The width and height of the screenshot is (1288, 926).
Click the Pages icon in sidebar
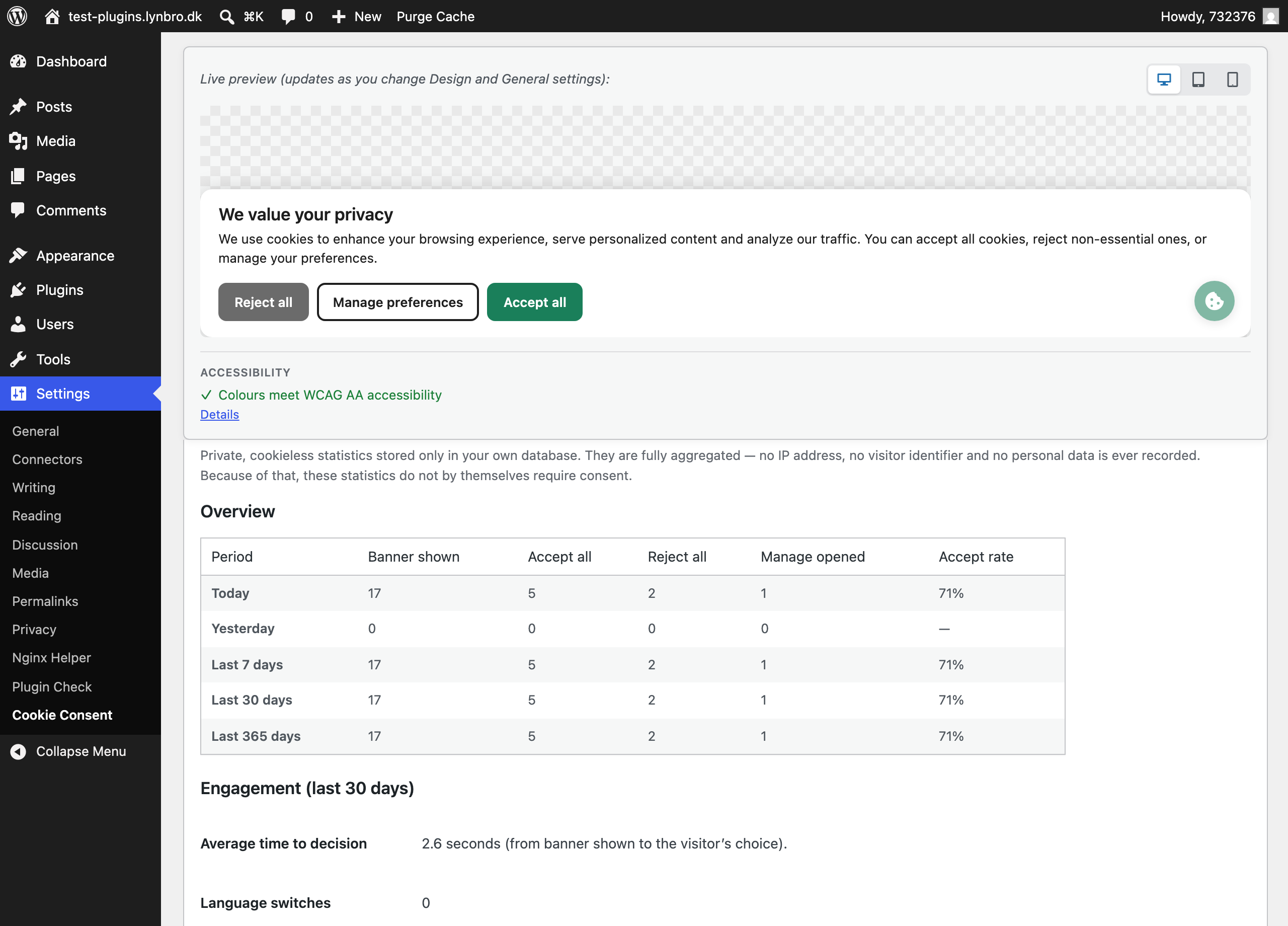[x=18, y=176]
